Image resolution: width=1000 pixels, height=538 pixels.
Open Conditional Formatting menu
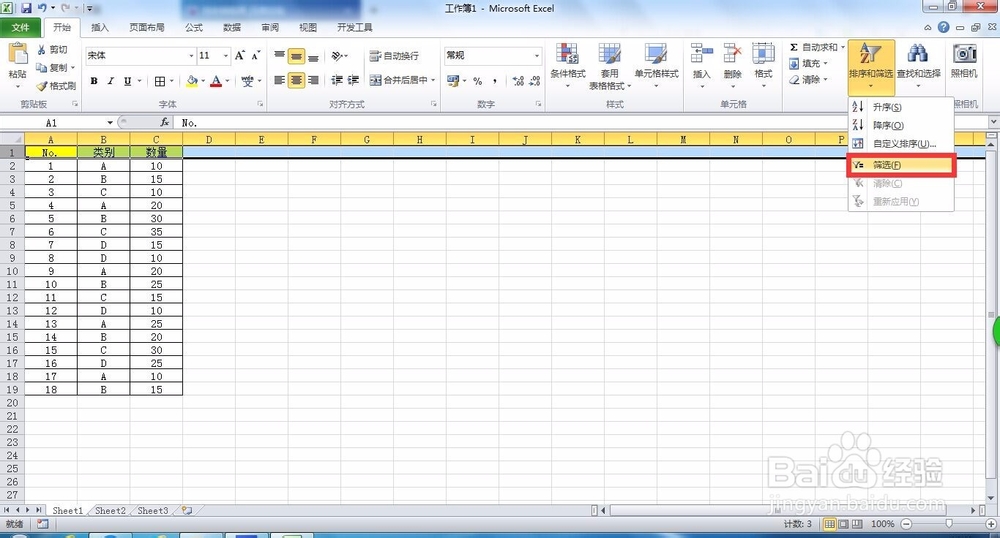568,66
